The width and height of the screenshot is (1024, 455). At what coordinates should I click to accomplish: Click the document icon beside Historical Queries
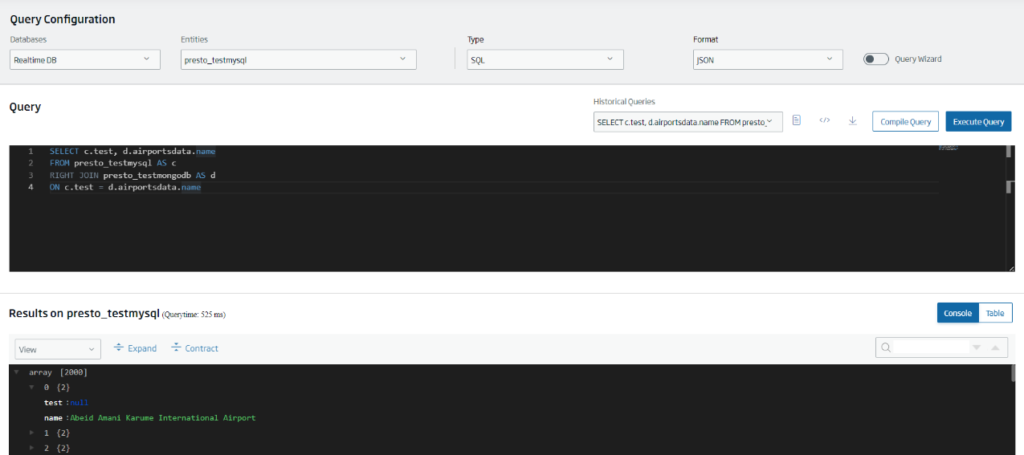coord(796,121)
